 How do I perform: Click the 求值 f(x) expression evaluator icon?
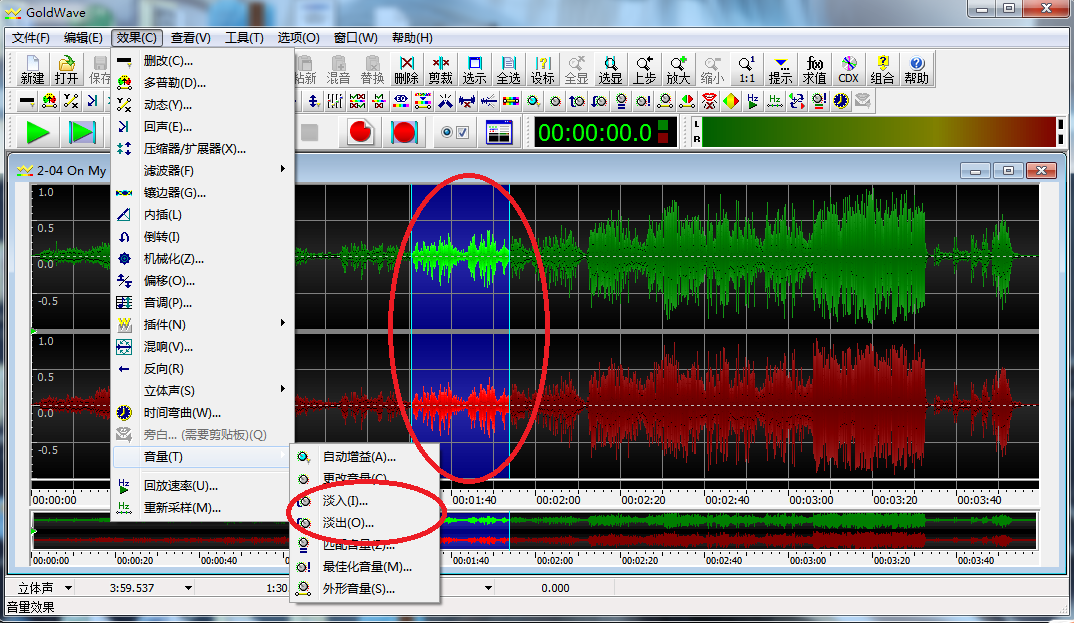click(x=814, y=69)
